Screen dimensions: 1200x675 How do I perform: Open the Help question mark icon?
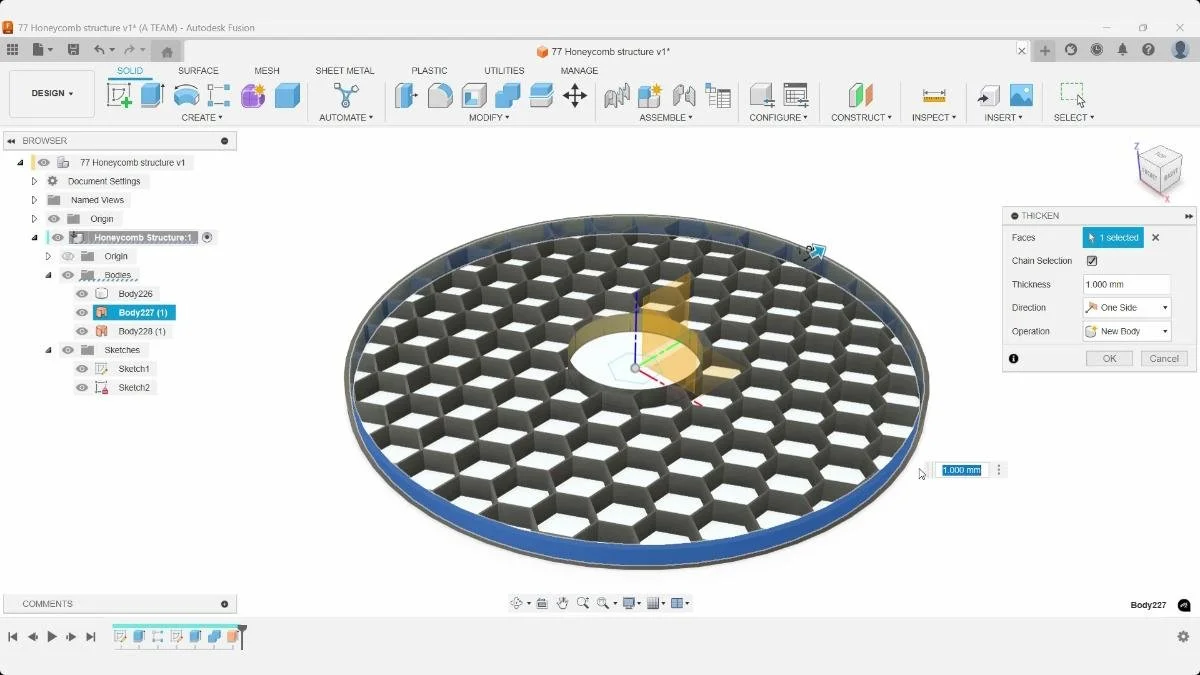1149,50
